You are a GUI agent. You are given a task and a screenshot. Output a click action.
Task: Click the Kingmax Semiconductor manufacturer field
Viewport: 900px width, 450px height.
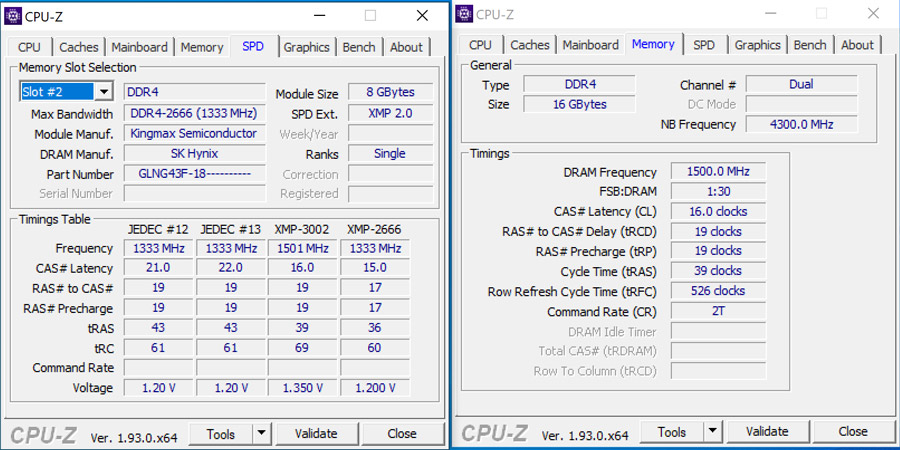pyautogui.click(x=195, y=133)
